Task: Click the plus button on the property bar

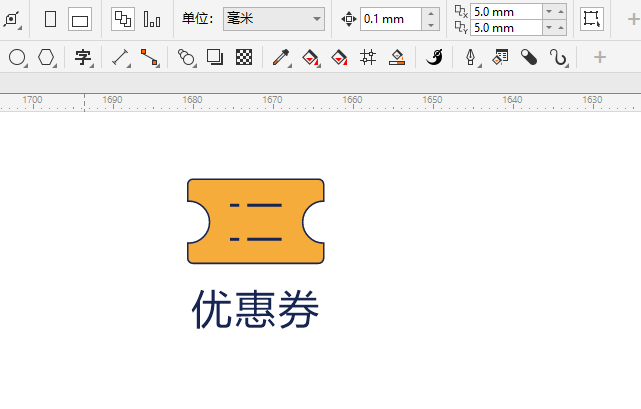Action: [634, 19]
